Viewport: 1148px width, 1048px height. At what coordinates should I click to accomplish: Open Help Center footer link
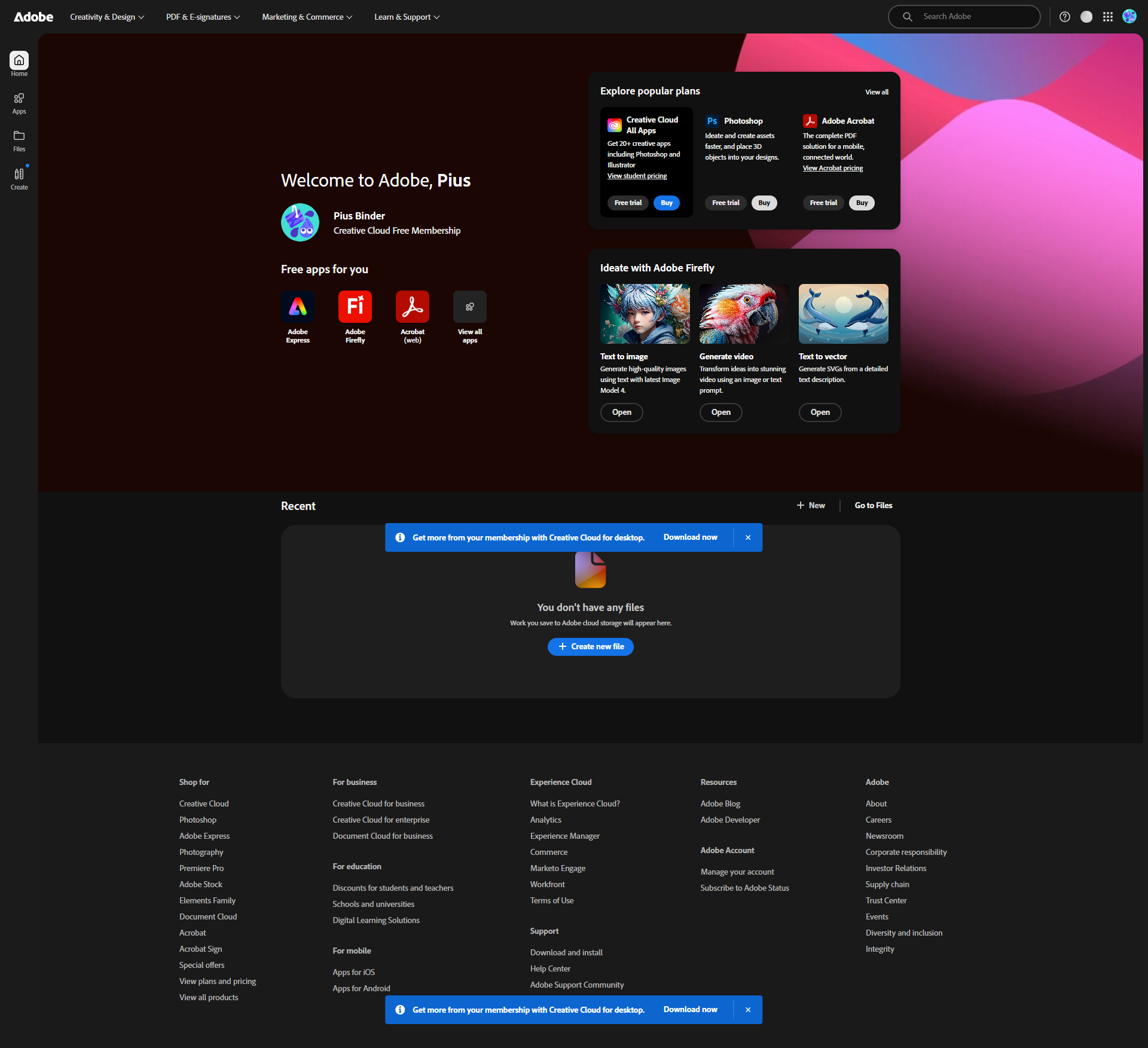click(x=550, y=968)
